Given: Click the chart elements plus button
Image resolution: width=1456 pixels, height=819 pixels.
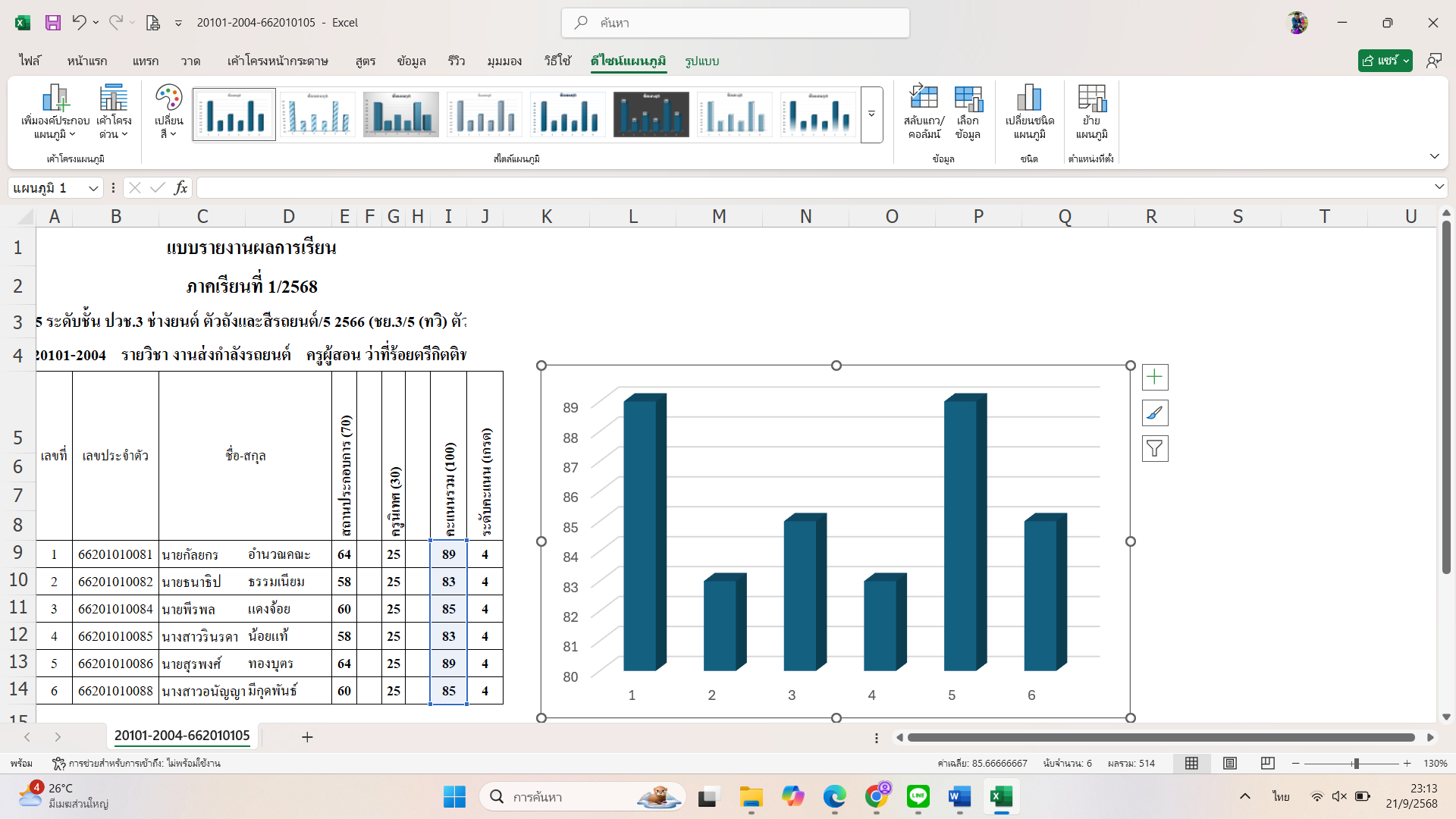Looking at the screenshot, I should click(1154, 377).
